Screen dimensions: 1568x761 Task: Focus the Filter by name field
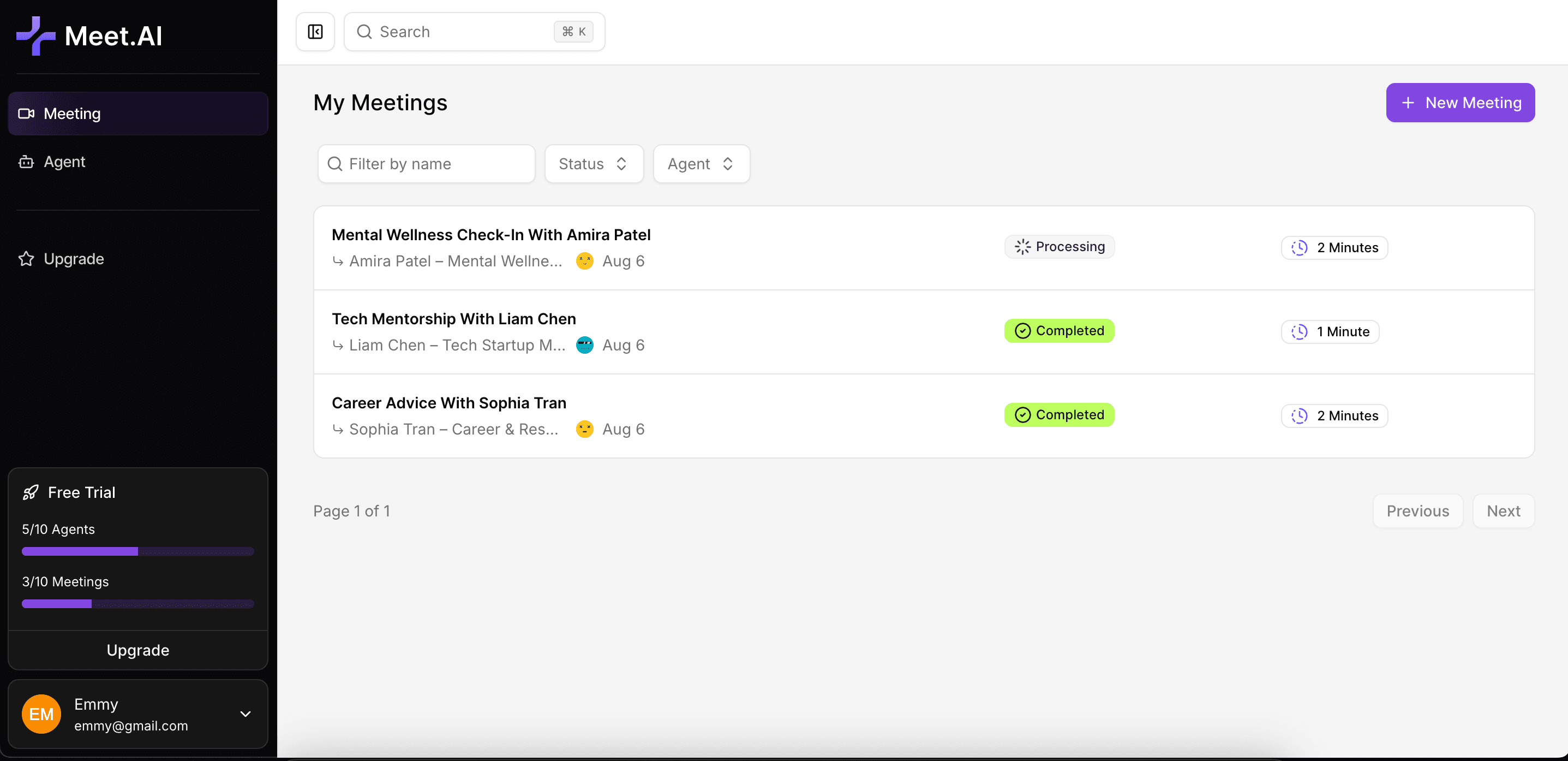click(x=426, y=164)
